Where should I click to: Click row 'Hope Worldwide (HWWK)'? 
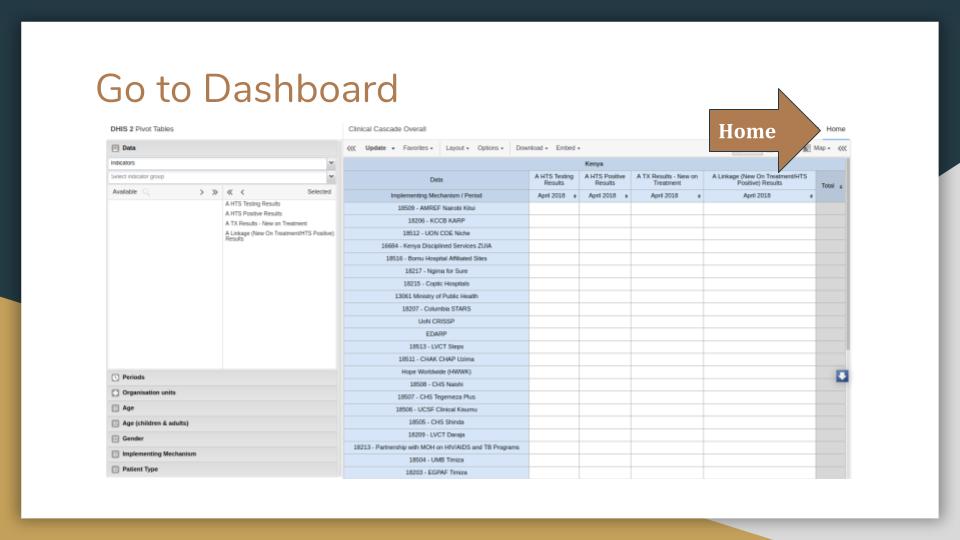437,372
